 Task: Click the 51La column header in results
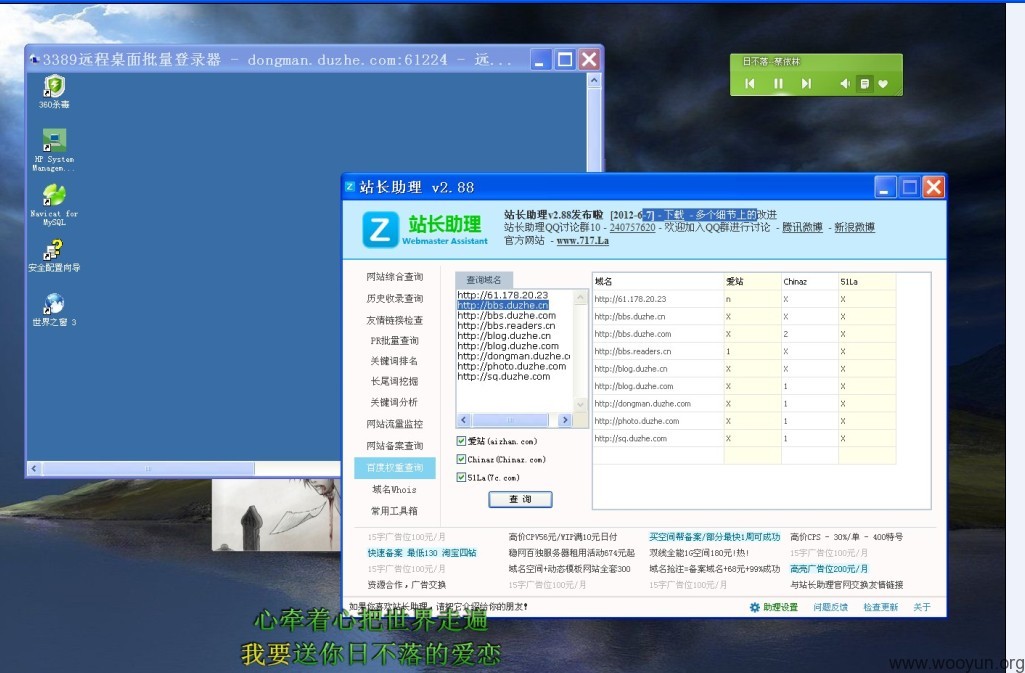click(x=867, y=282)
